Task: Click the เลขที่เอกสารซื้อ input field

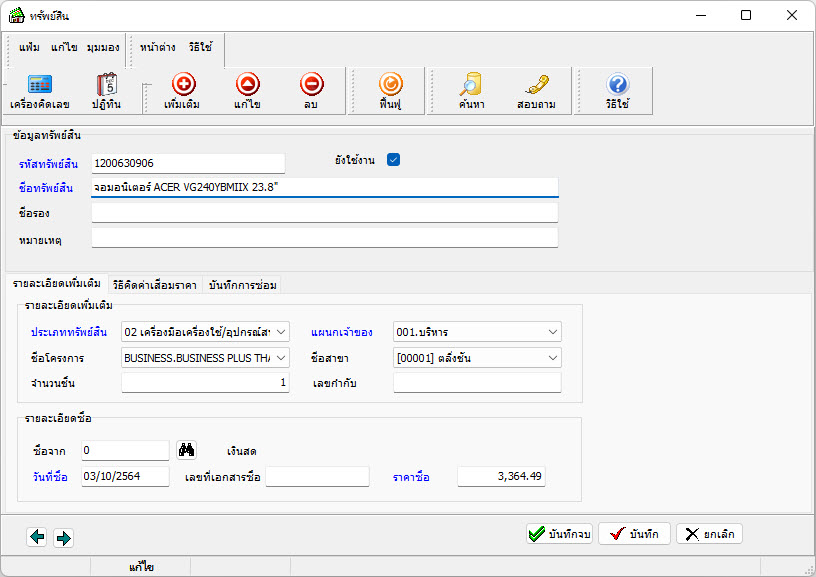Action: [x=317, y=476]
